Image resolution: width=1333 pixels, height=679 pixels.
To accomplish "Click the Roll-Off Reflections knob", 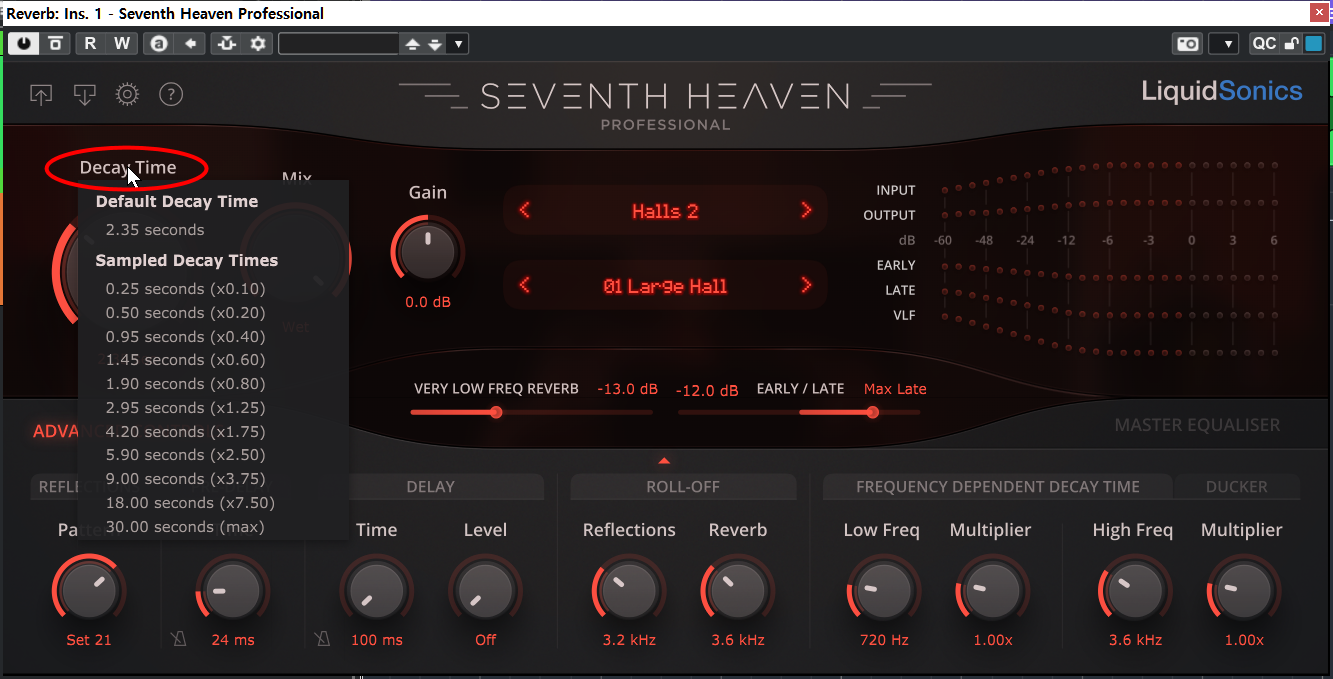I will pyautogui.click(x=629, y=591).
